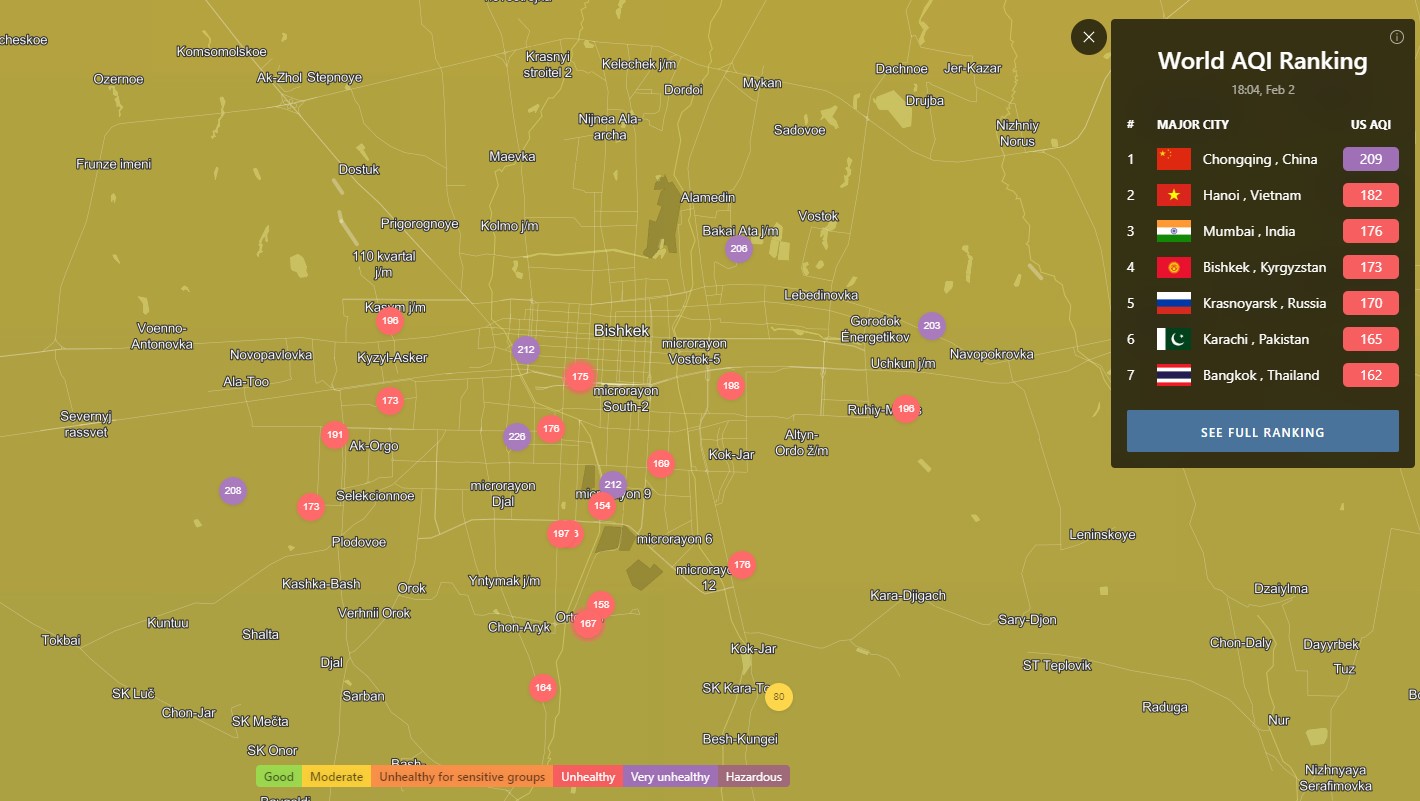Open Chongqing, China ranking entry
This screenshot has width=1420, height=801.
click(x=1259, y=159)
